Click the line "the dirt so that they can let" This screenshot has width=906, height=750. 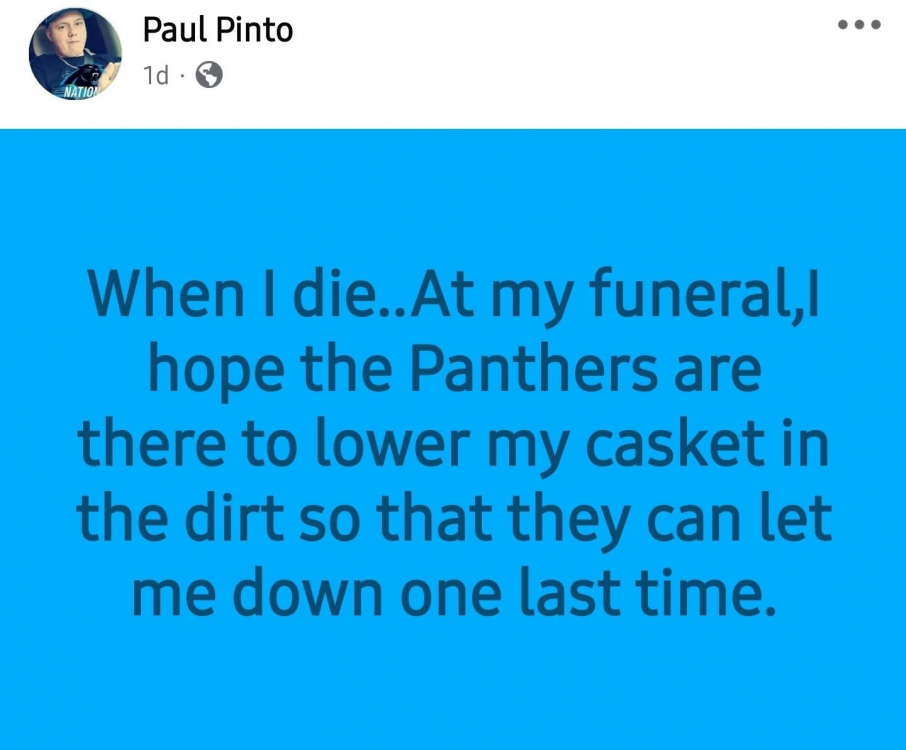[x=453, y=519]
